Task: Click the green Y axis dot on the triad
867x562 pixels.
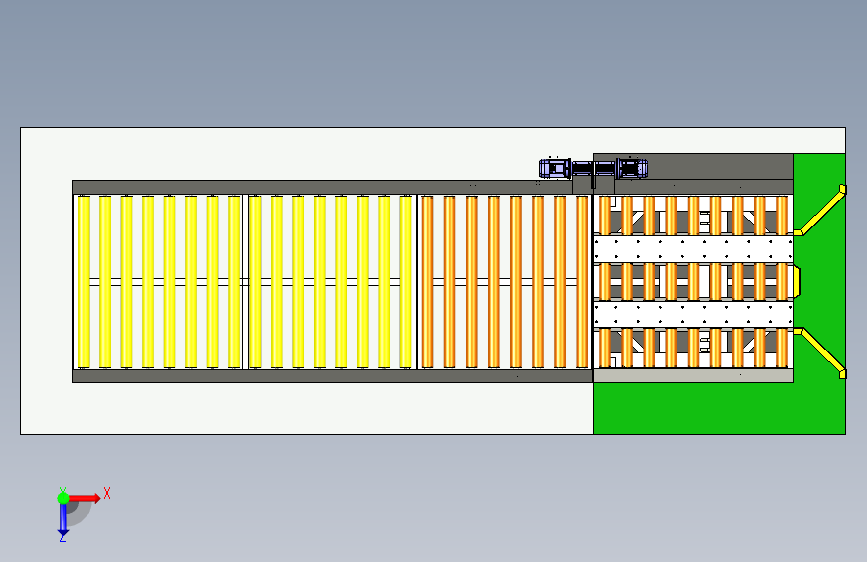Action: coord(63,498)
